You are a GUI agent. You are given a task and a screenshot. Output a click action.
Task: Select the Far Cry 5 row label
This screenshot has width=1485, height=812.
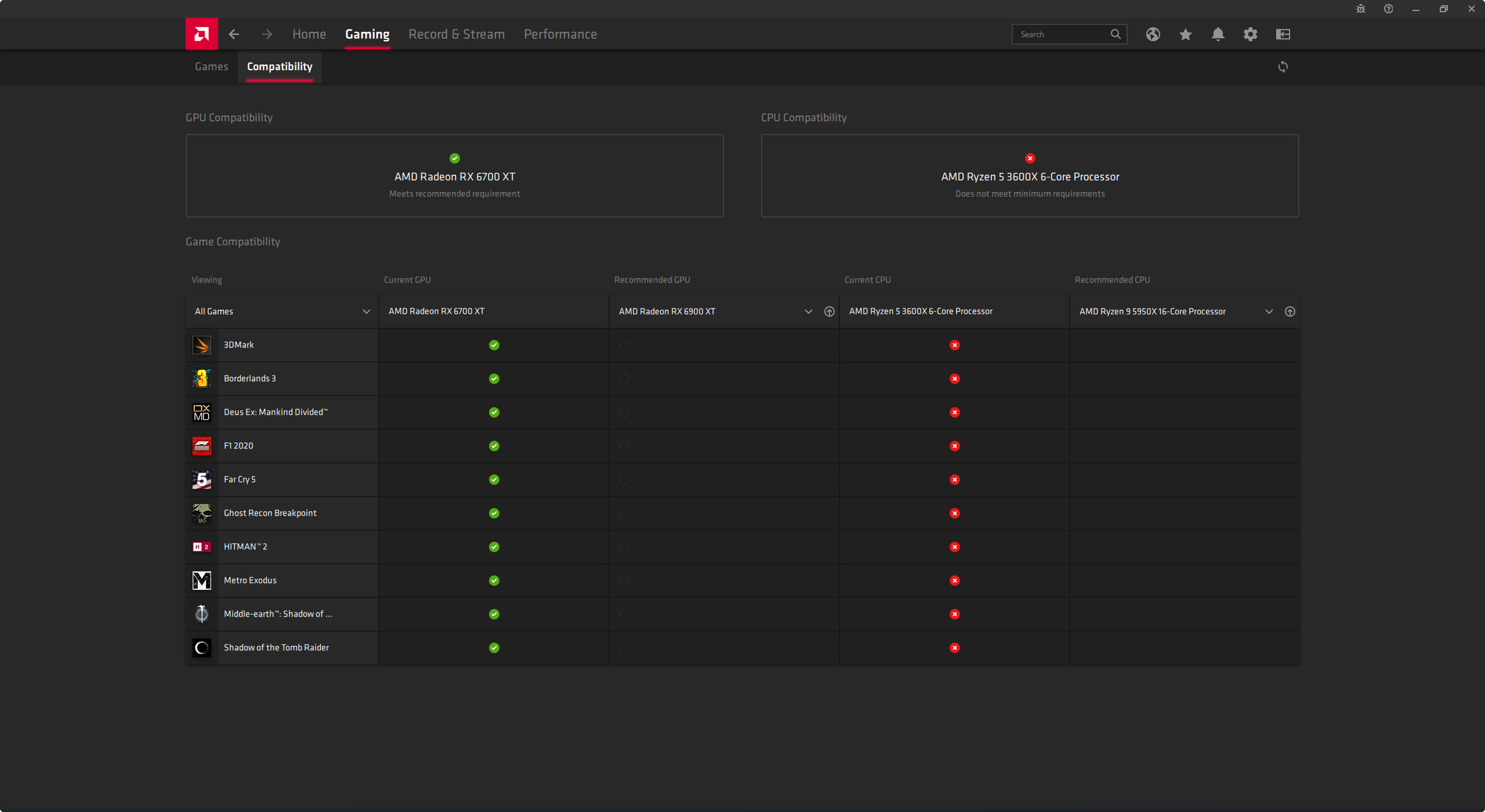coord(240,480)
